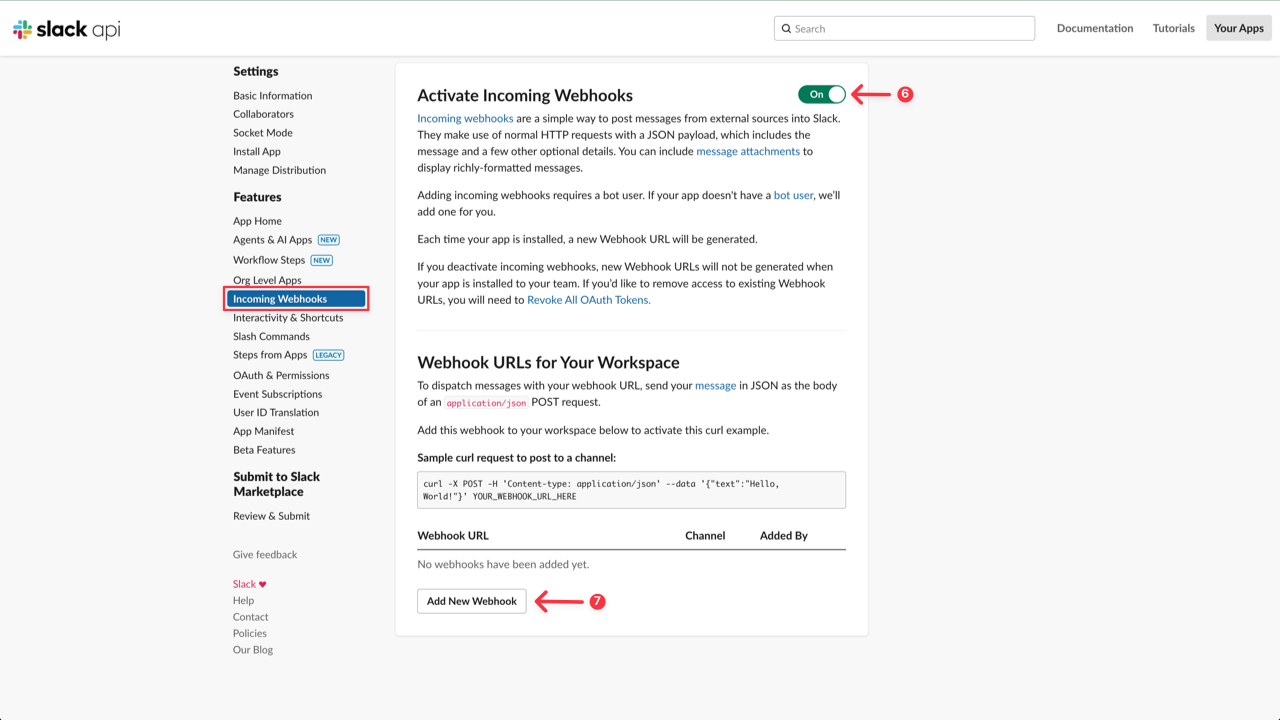Viewport: 1280px width, 720px height.
Task: Open the App Manifest section
Action: (263, 430)
